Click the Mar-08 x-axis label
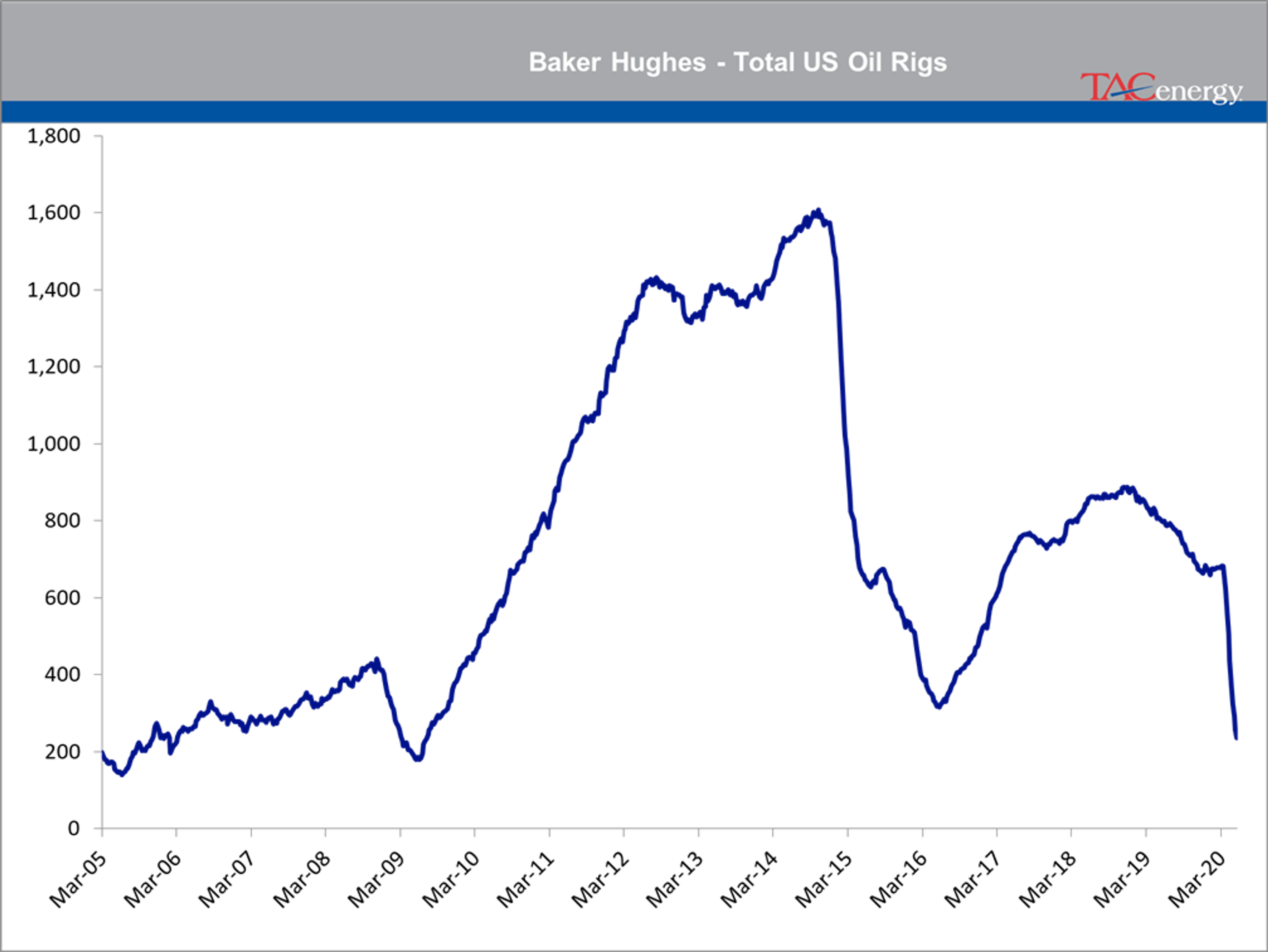 click(x=301, y=880)
